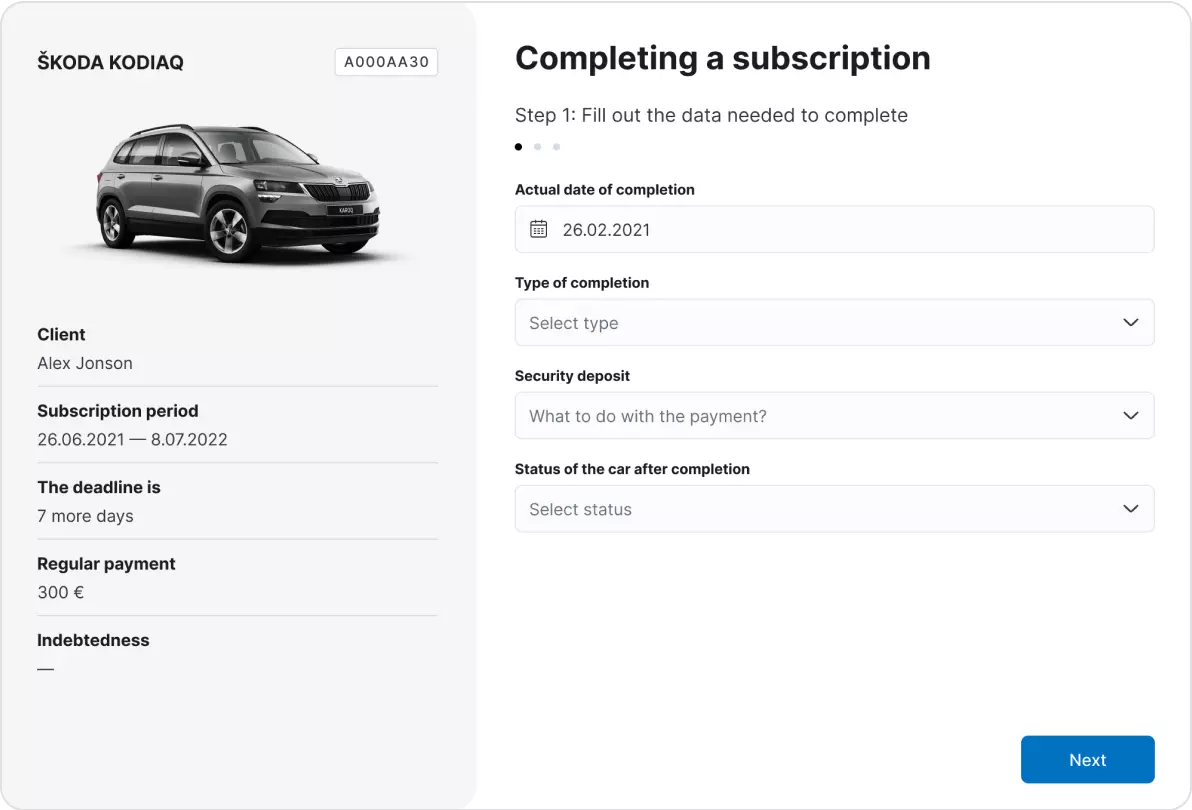Click the Security deposit chevron arrow
The width and height of the screenshot is (1192, 810).
tap(1130, 415)
